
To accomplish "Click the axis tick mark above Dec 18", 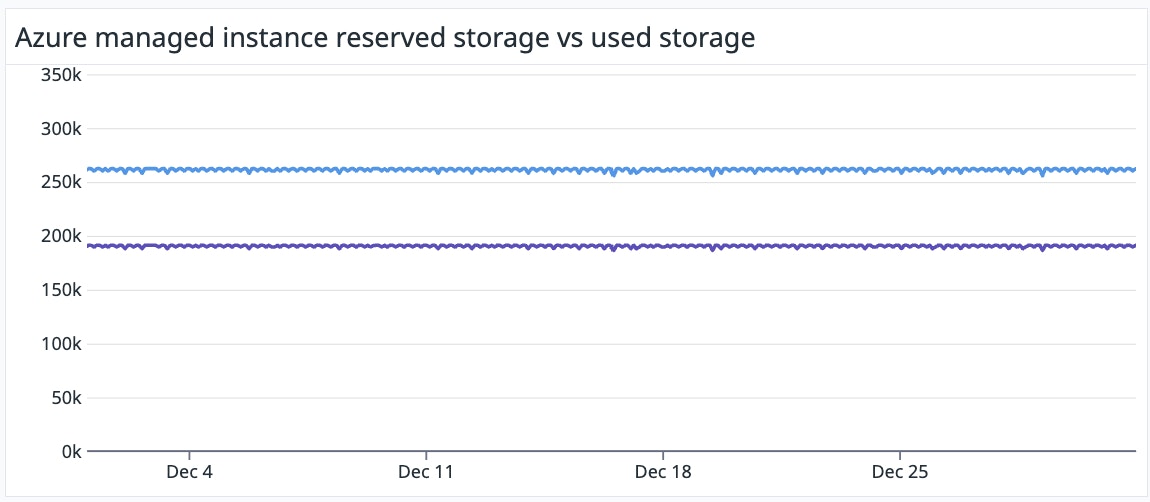I will click(663, 455).
